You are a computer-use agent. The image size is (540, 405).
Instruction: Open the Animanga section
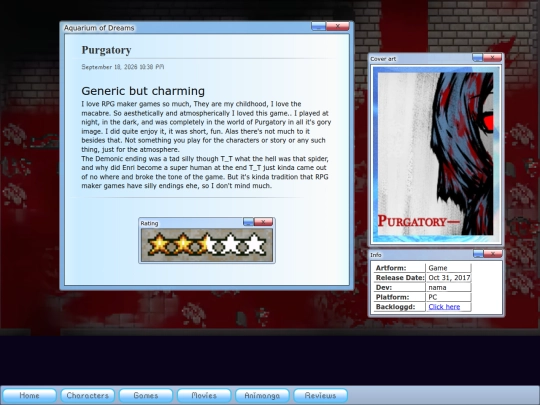point(262,395)
